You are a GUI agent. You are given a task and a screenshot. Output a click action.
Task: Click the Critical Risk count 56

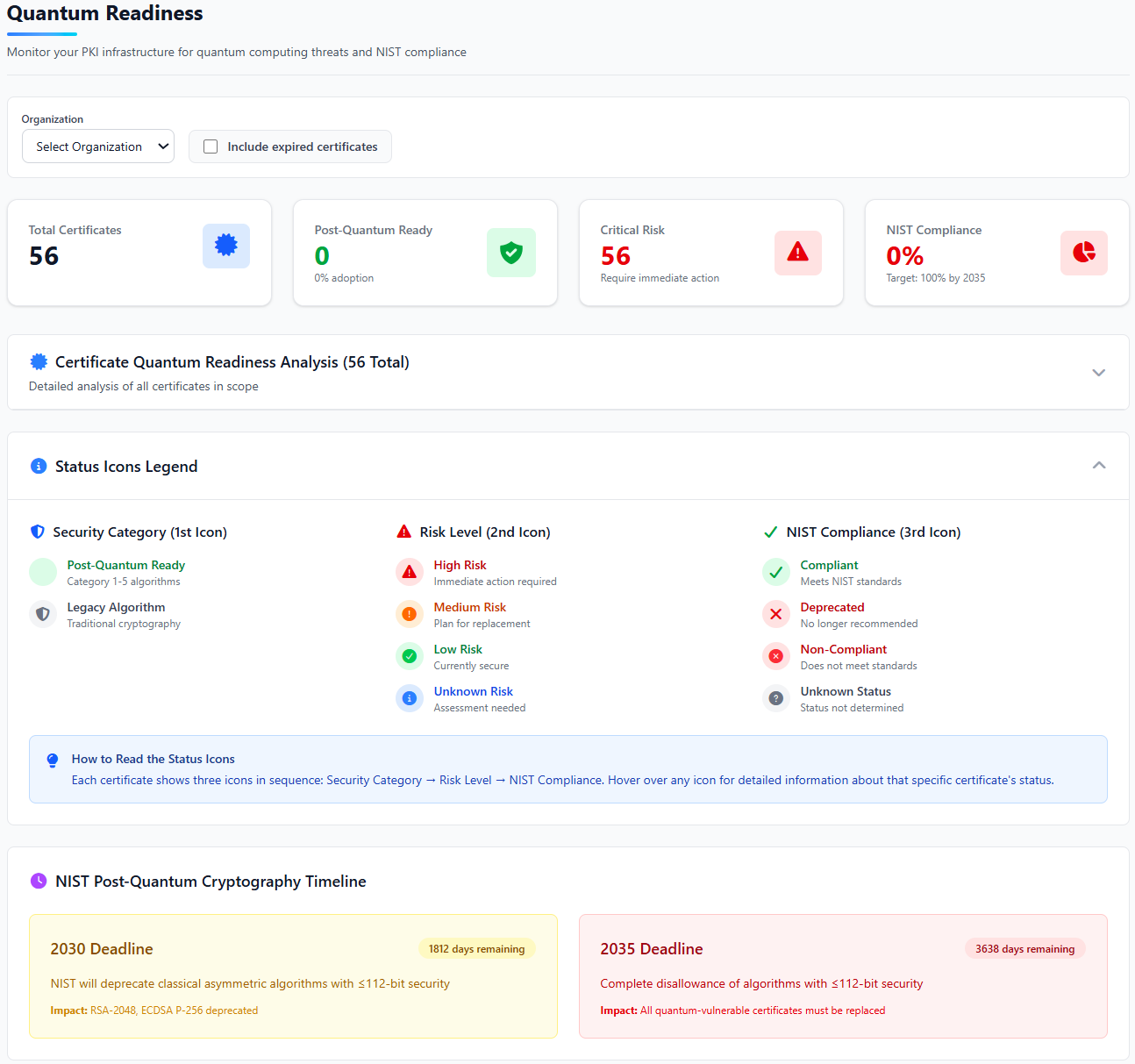point(616,256)
